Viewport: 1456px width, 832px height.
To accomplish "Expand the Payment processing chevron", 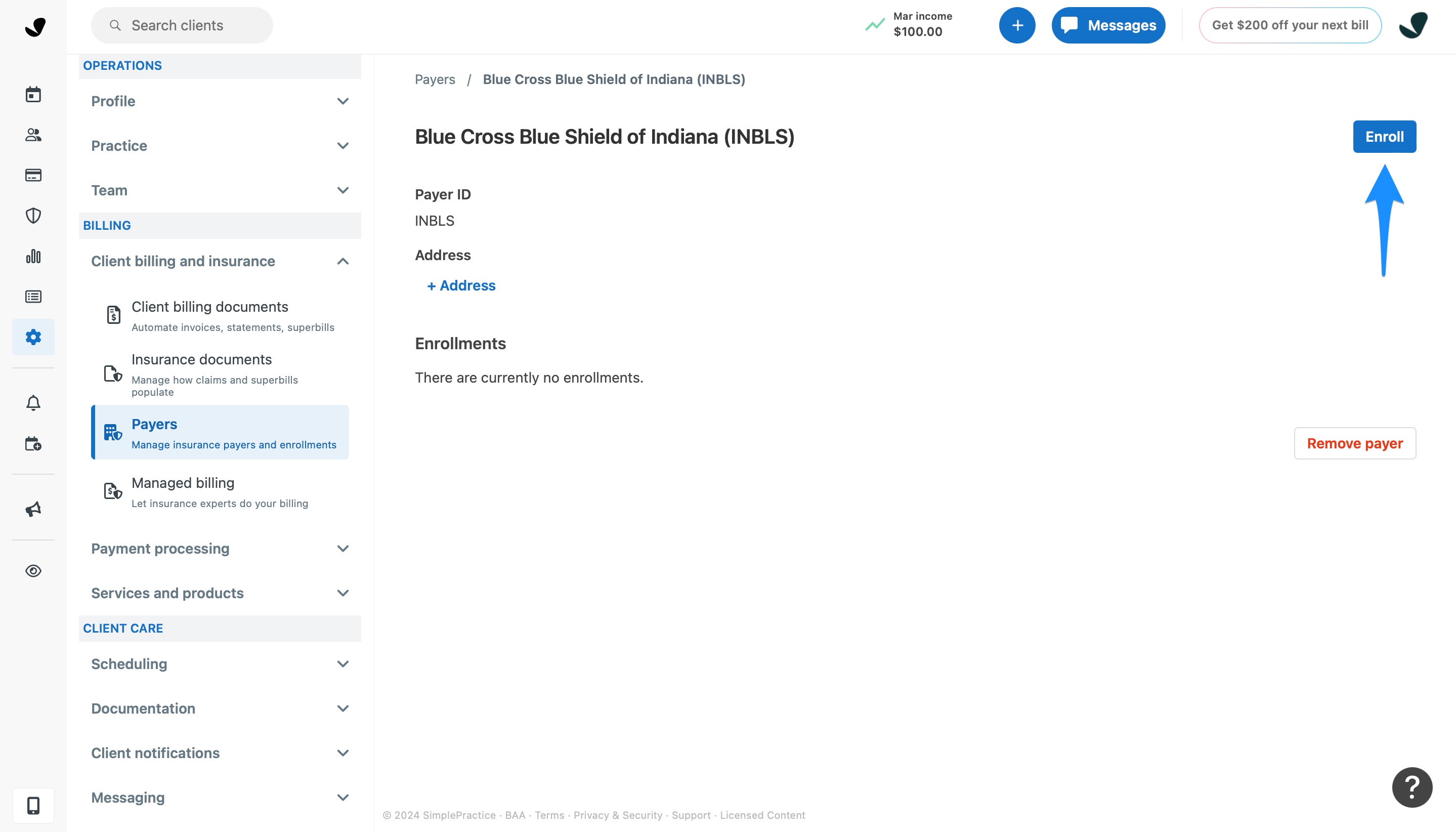I will pyautogui.click(x=342, y=549).
